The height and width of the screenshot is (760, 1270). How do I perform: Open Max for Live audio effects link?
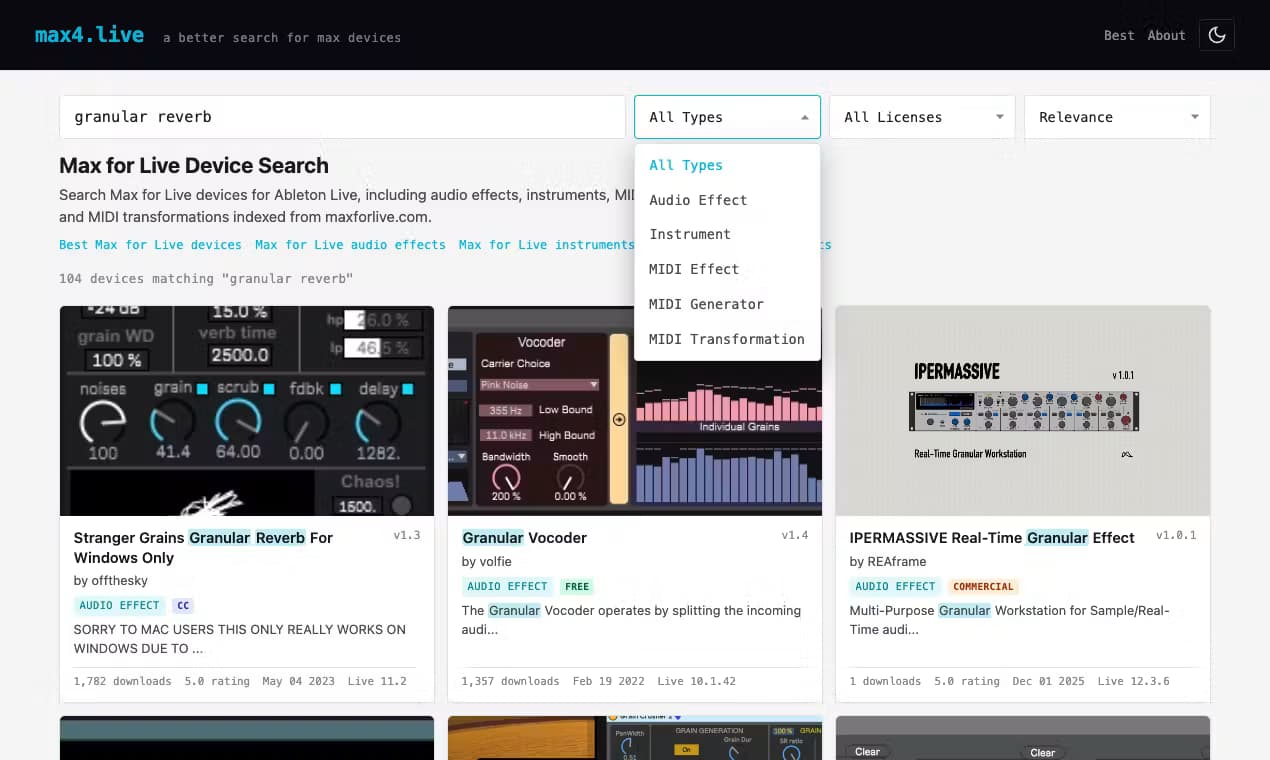pos(350,245)
